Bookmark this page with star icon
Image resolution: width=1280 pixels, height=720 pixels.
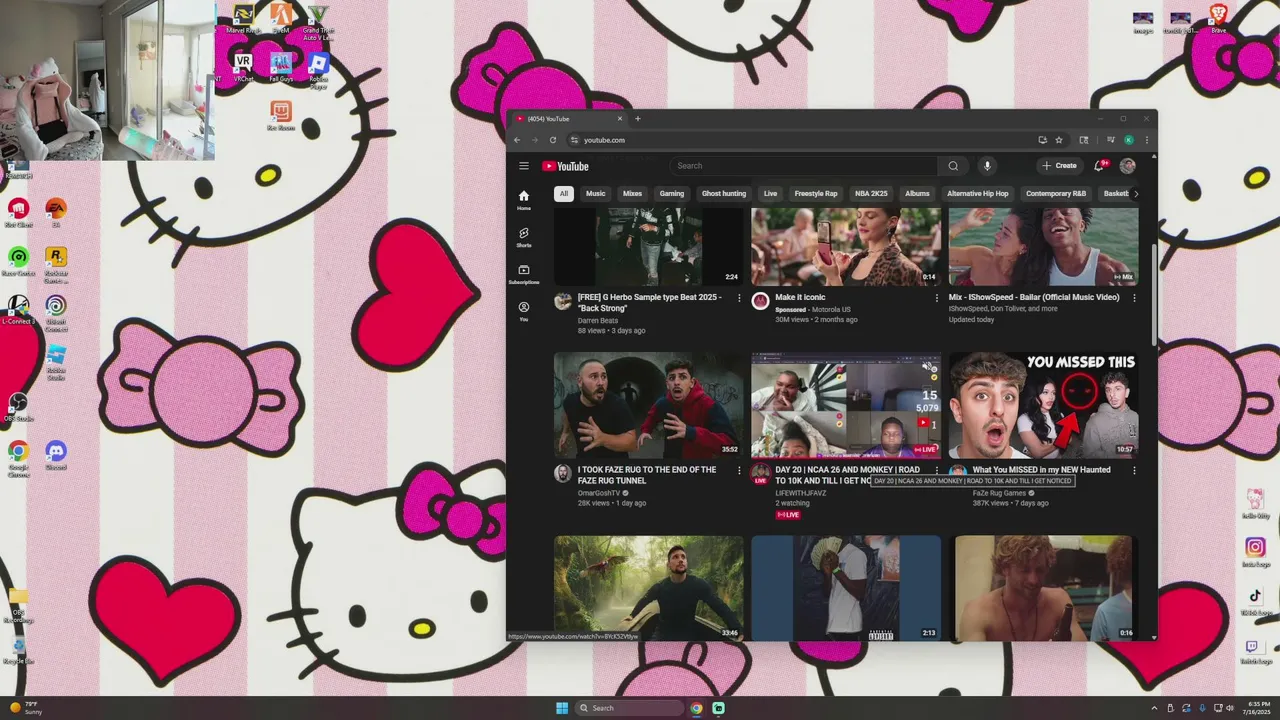coord(1059,140)
